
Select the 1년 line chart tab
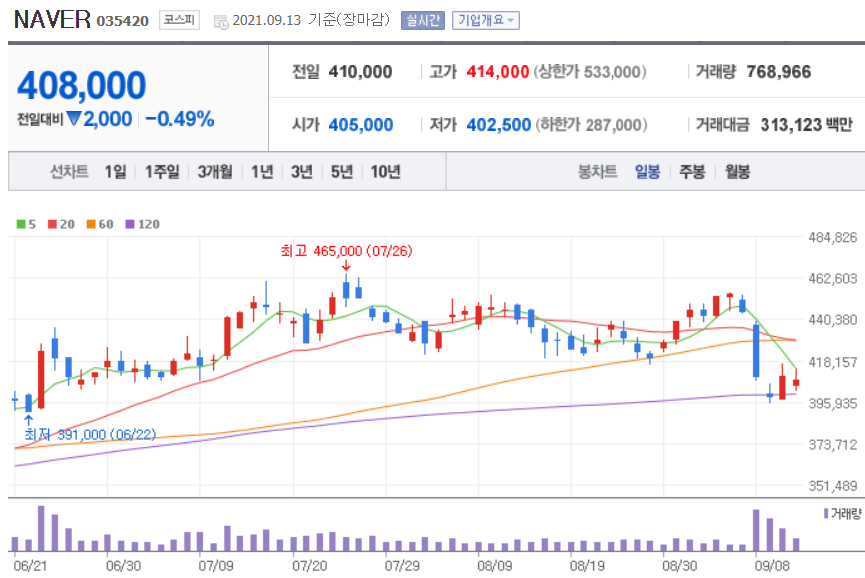tap(262, 172)
